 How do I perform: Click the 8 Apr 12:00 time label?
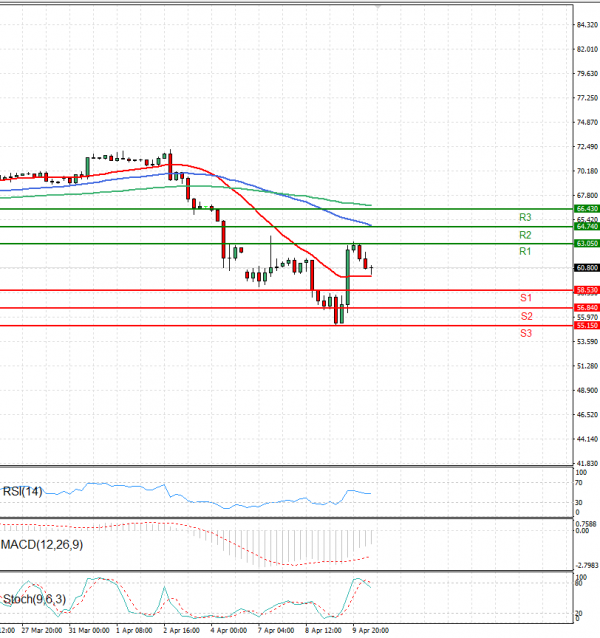click(323, 630)
